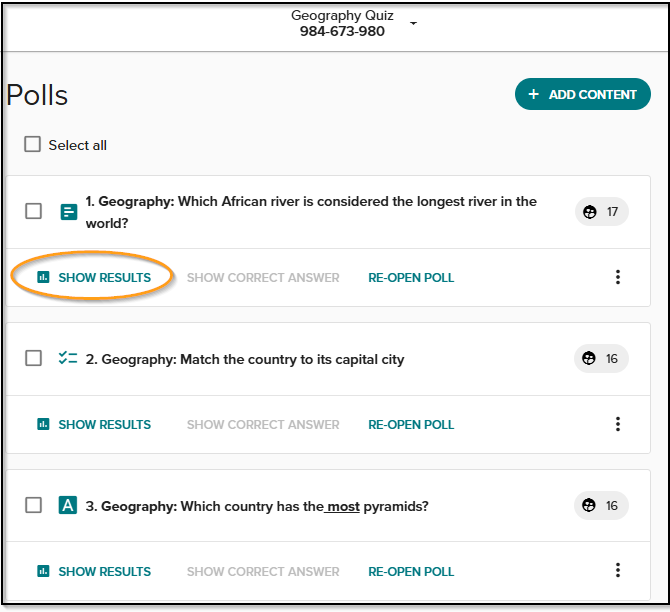This screenshot has width=670, height=612.
Task: Expand the Geography Quiz session dropdown arrow
Action: (414, 24)
